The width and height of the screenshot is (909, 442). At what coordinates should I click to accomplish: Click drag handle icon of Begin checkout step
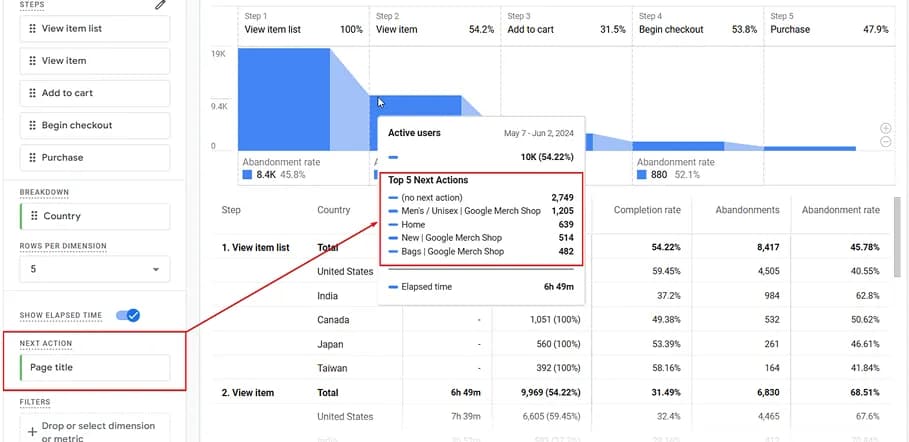click(x=32, y=125)
